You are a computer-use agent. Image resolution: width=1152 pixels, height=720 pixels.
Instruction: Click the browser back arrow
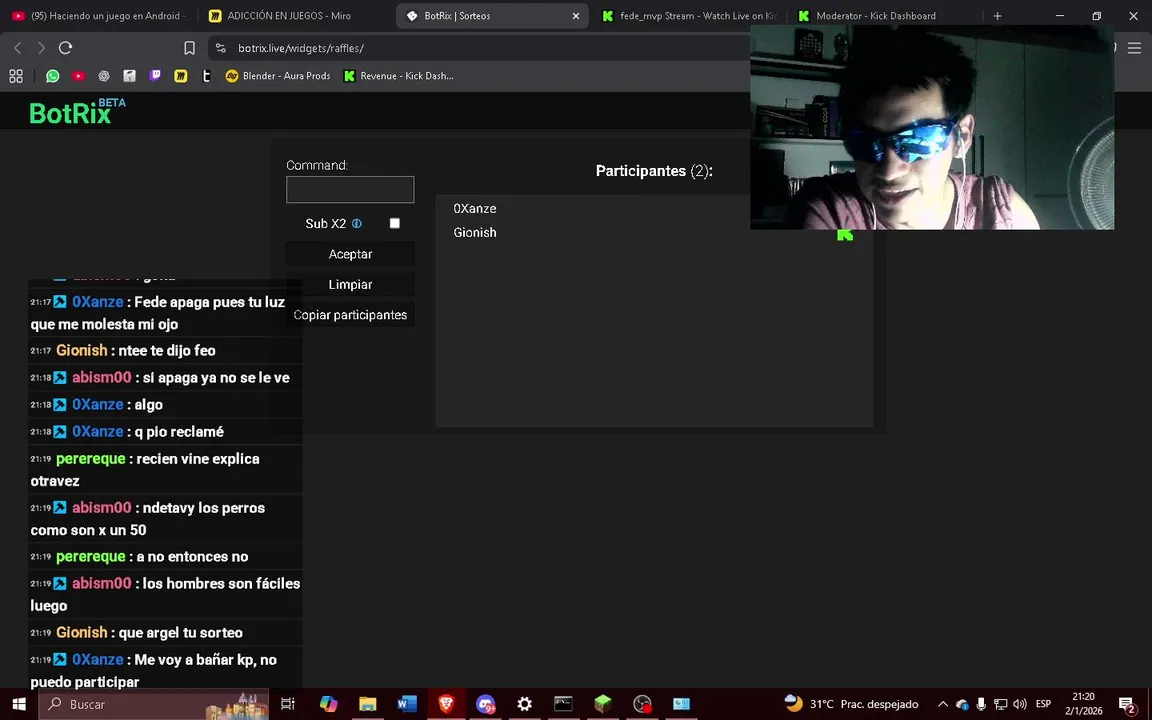click(18, 48)
